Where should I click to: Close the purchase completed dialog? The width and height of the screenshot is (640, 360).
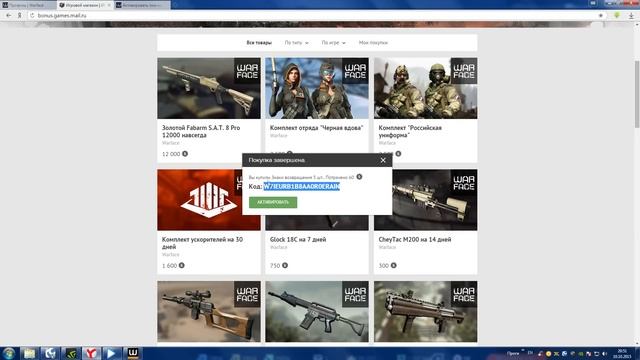[x=383, y=160]
